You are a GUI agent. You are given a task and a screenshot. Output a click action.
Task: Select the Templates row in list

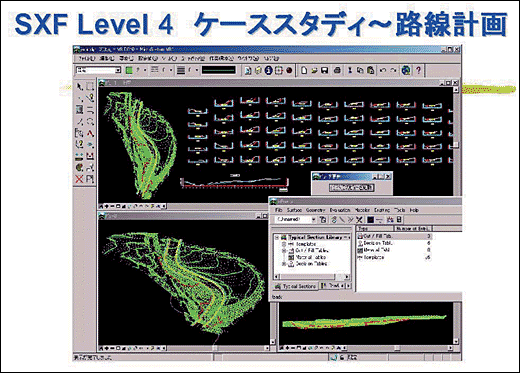click(x=394, y=257)
